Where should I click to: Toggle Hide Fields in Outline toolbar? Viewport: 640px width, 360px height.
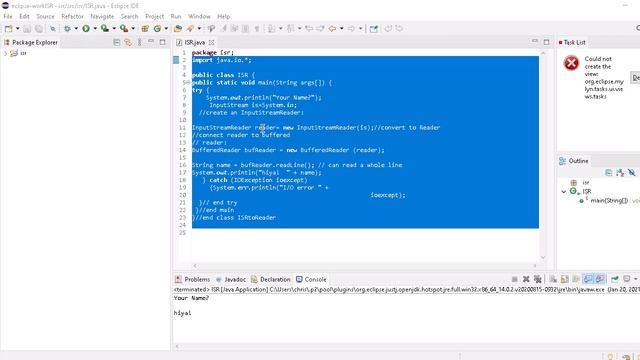pos(632,173)
